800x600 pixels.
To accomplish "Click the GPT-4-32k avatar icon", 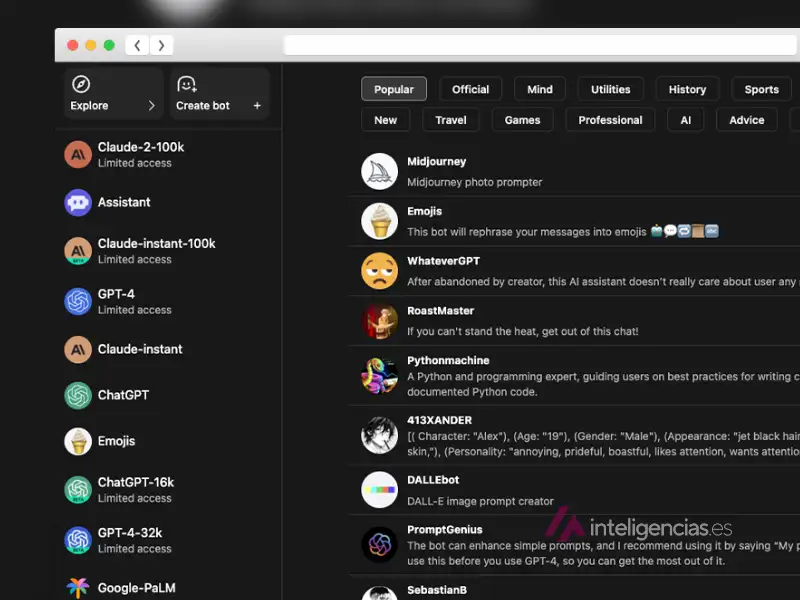I will pyautogui.click(x=78, y=540).
